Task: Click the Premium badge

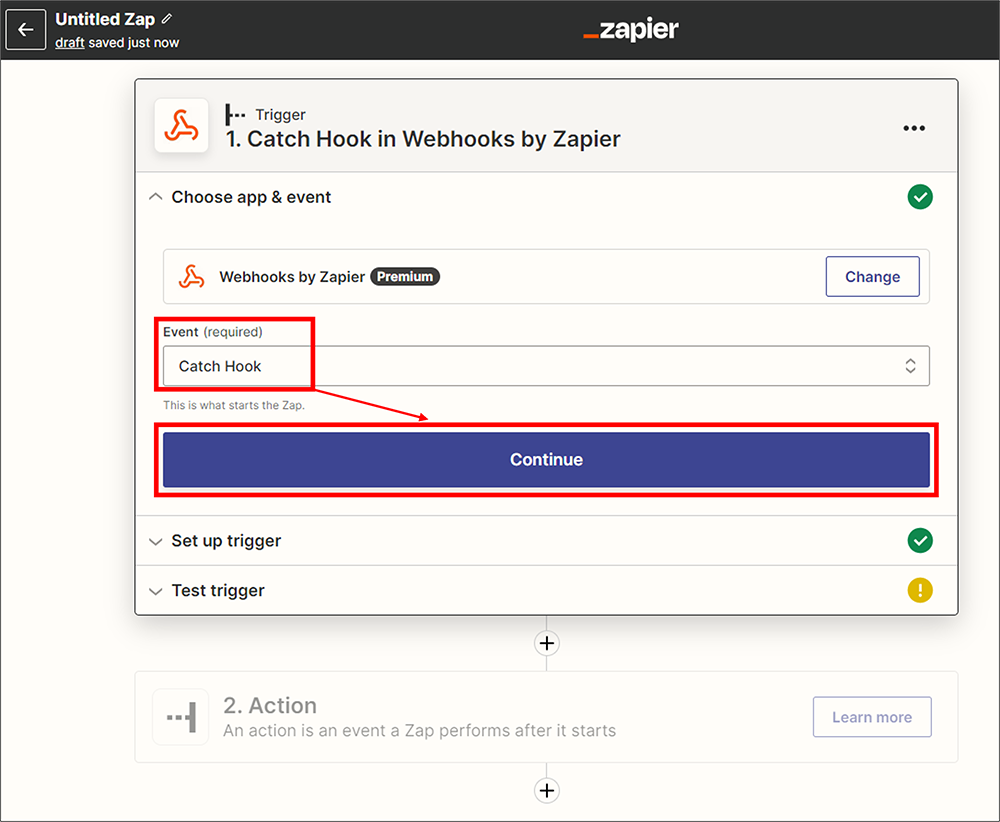Action: [405, 277]
